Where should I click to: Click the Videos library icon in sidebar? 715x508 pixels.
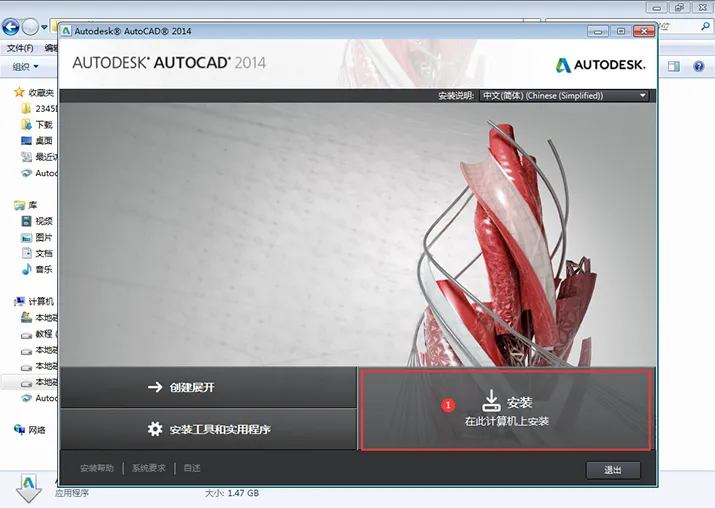(x=26, y=221)
